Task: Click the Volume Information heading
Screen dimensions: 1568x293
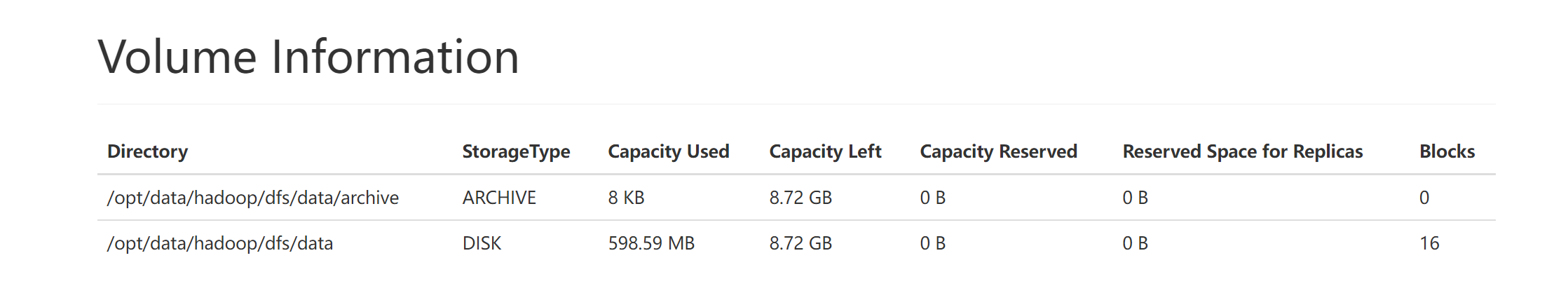Action: [308, 57]
